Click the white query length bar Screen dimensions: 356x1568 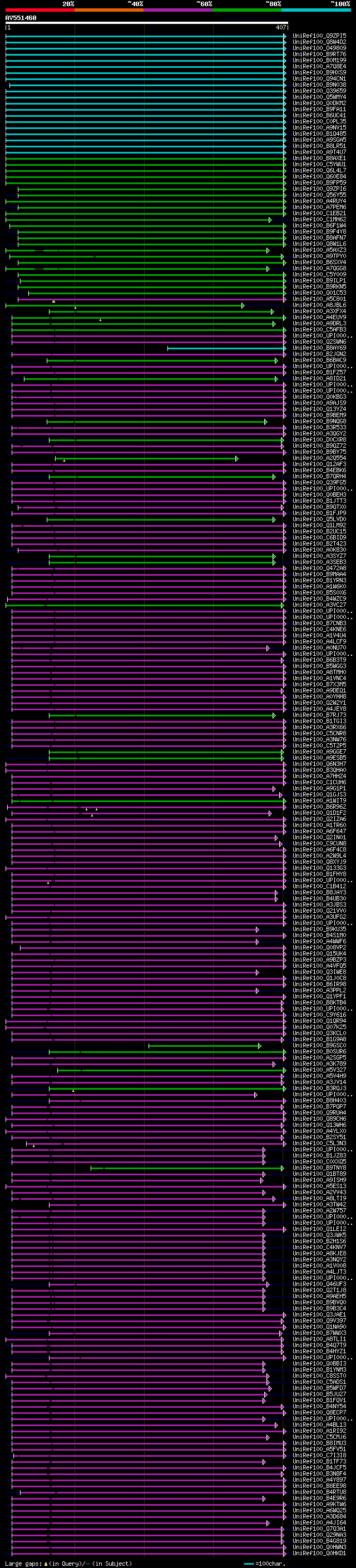click(147, 22)
